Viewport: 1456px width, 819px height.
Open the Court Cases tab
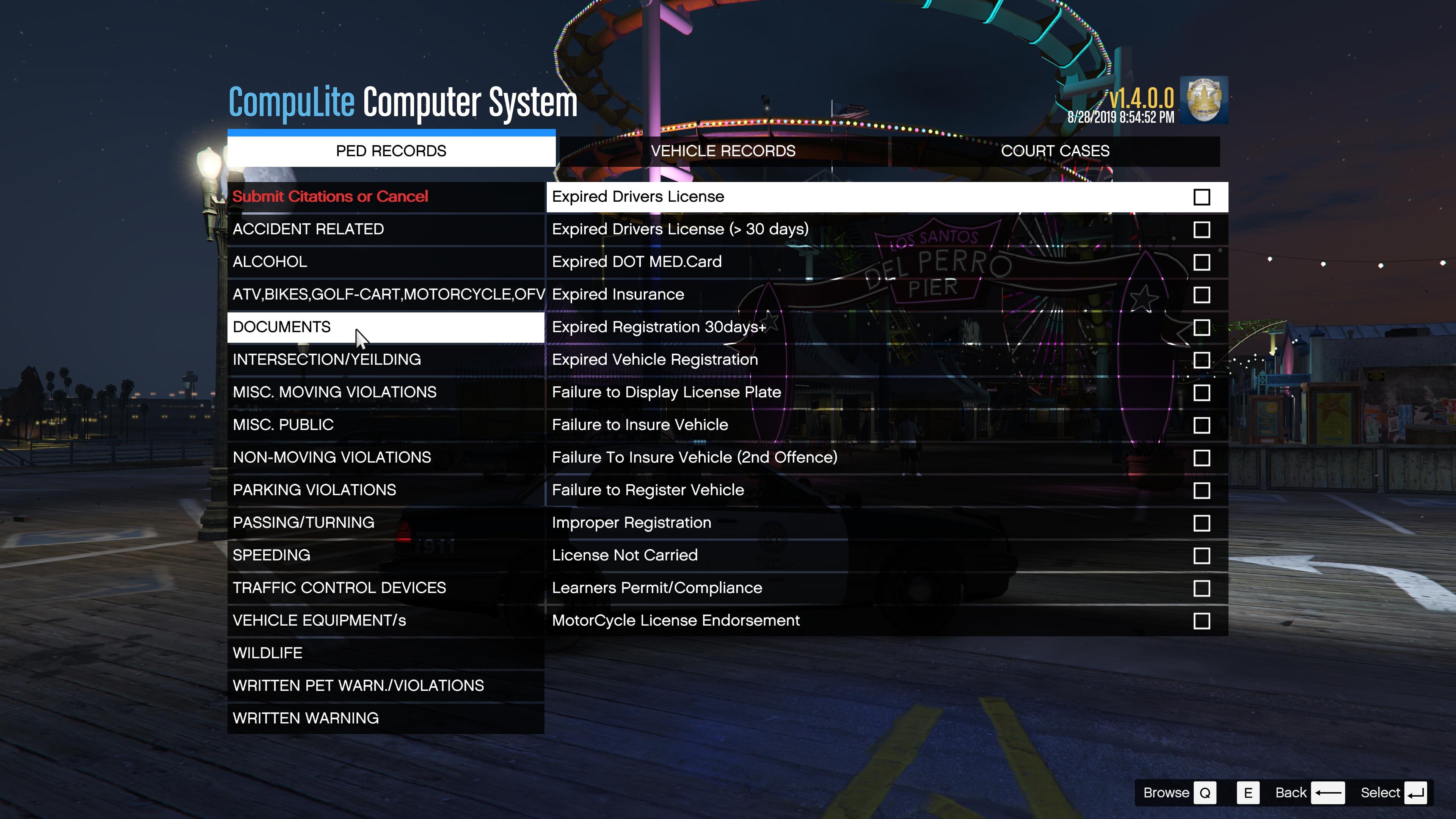point(1055,151)
